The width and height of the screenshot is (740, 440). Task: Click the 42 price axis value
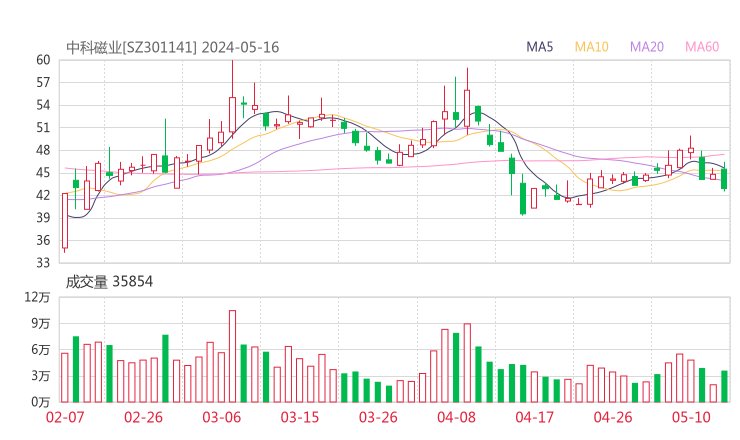point(43,195)
